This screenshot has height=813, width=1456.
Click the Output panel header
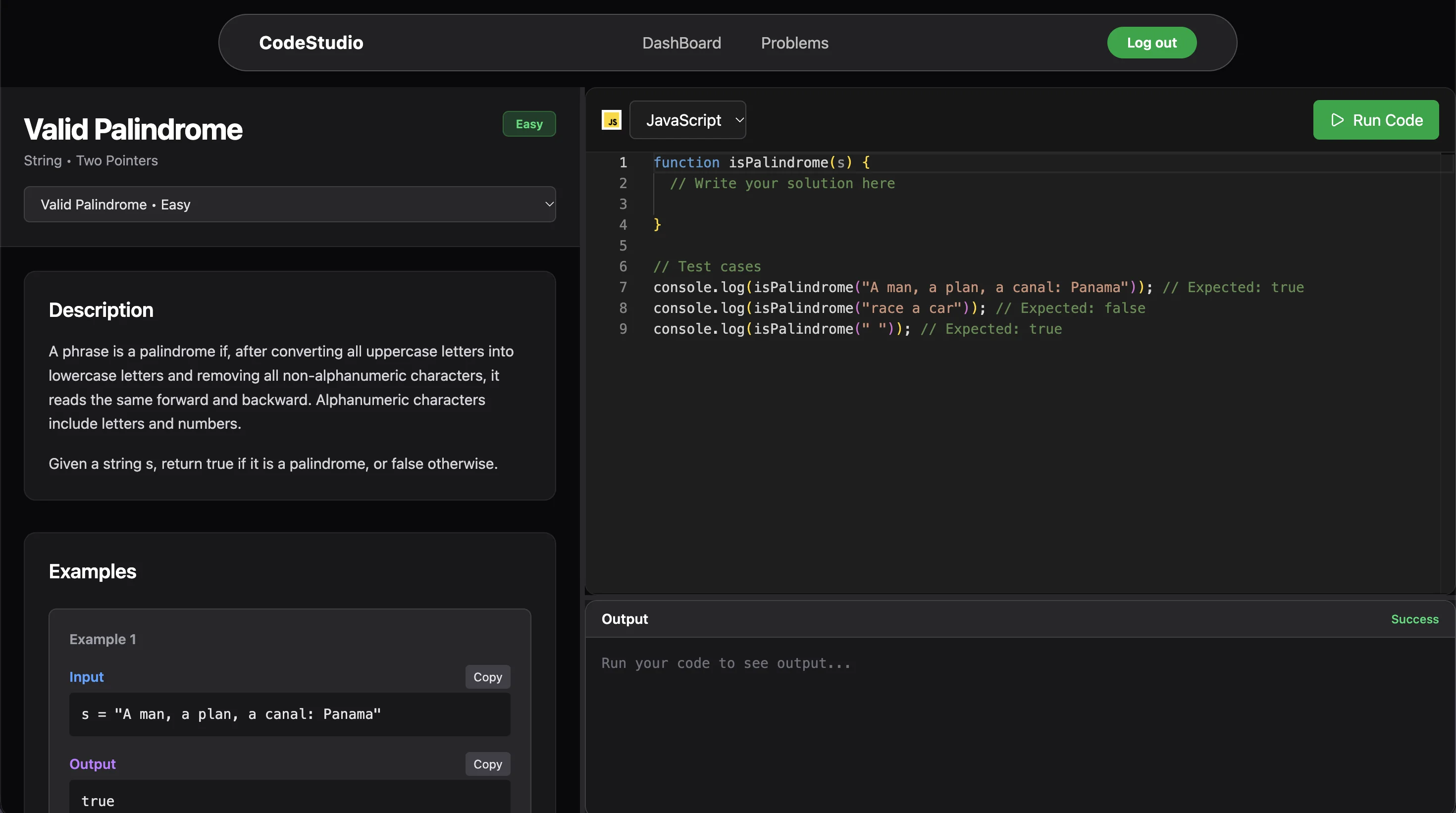coord(1020,618)
